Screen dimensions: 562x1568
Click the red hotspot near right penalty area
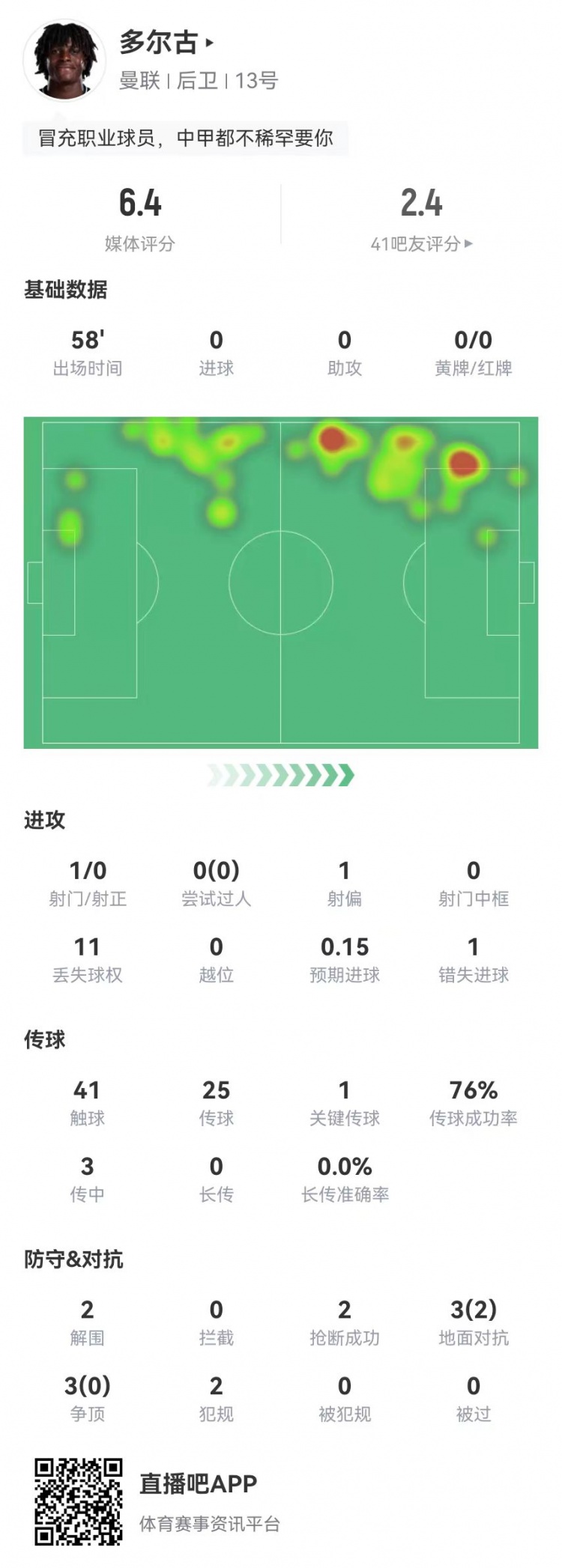pos(463,462)
